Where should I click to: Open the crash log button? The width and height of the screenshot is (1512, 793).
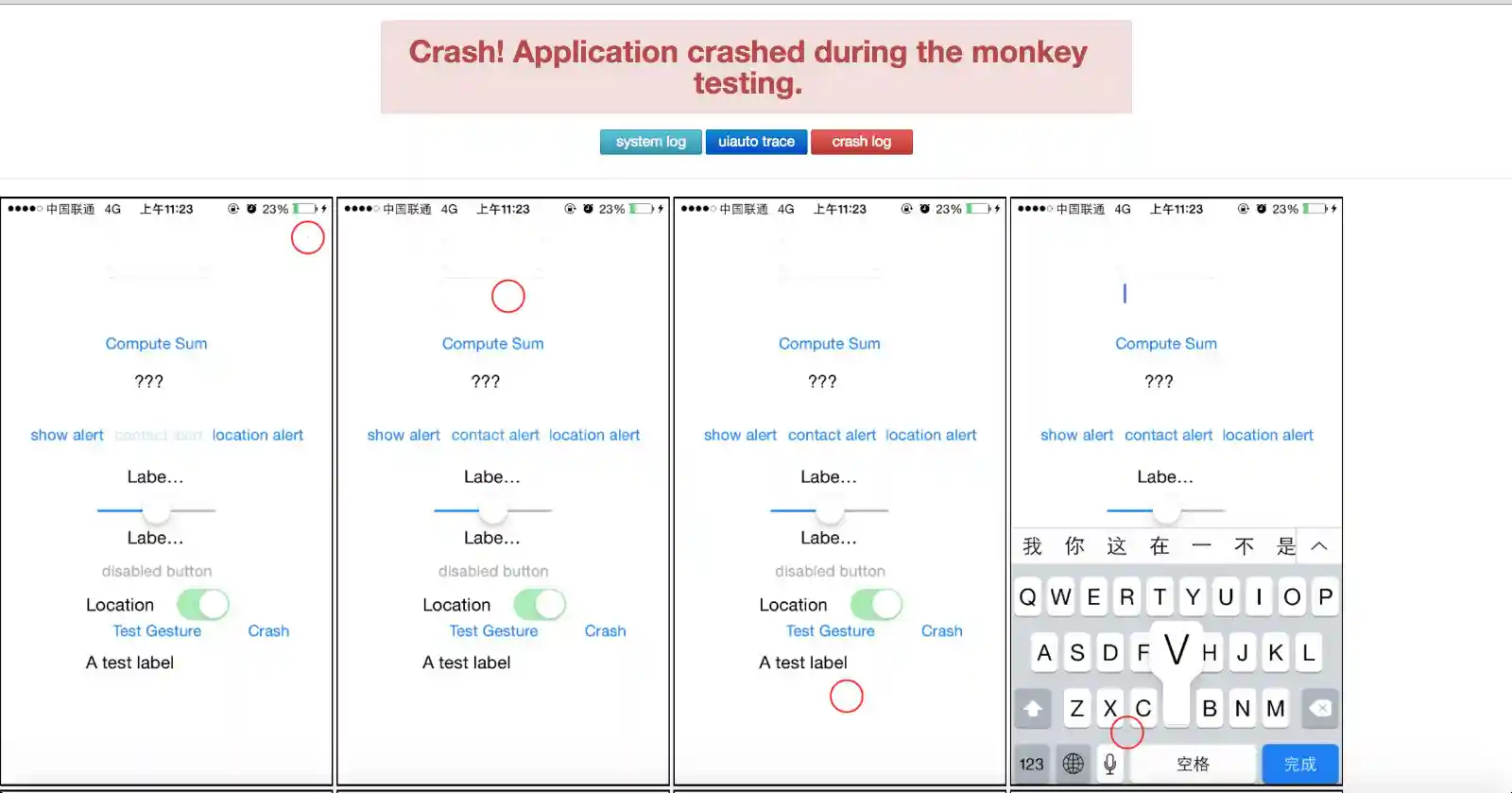pyautogui.click(x=861, y=142)
